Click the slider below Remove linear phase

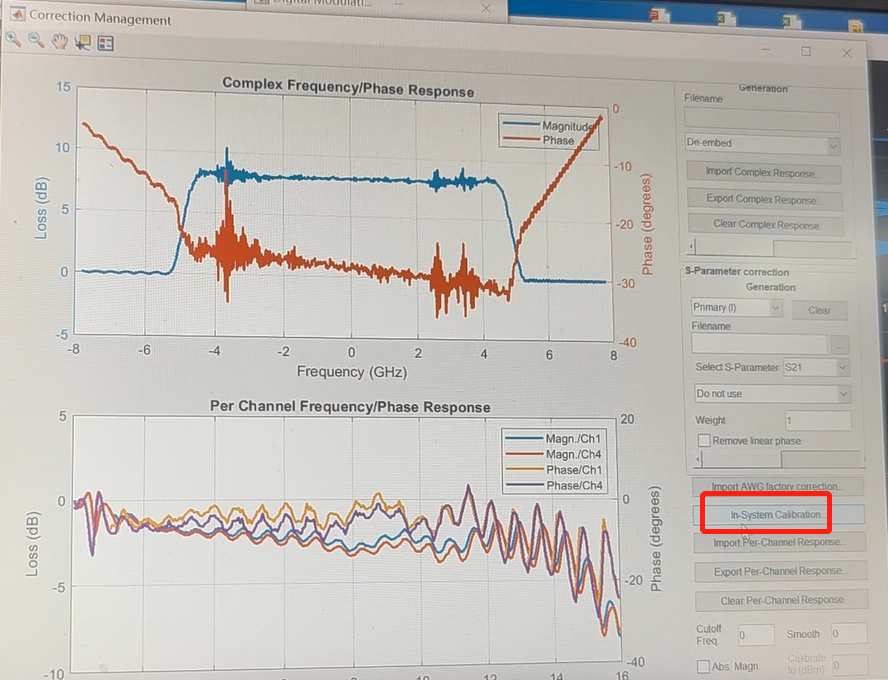pos(779,459)
